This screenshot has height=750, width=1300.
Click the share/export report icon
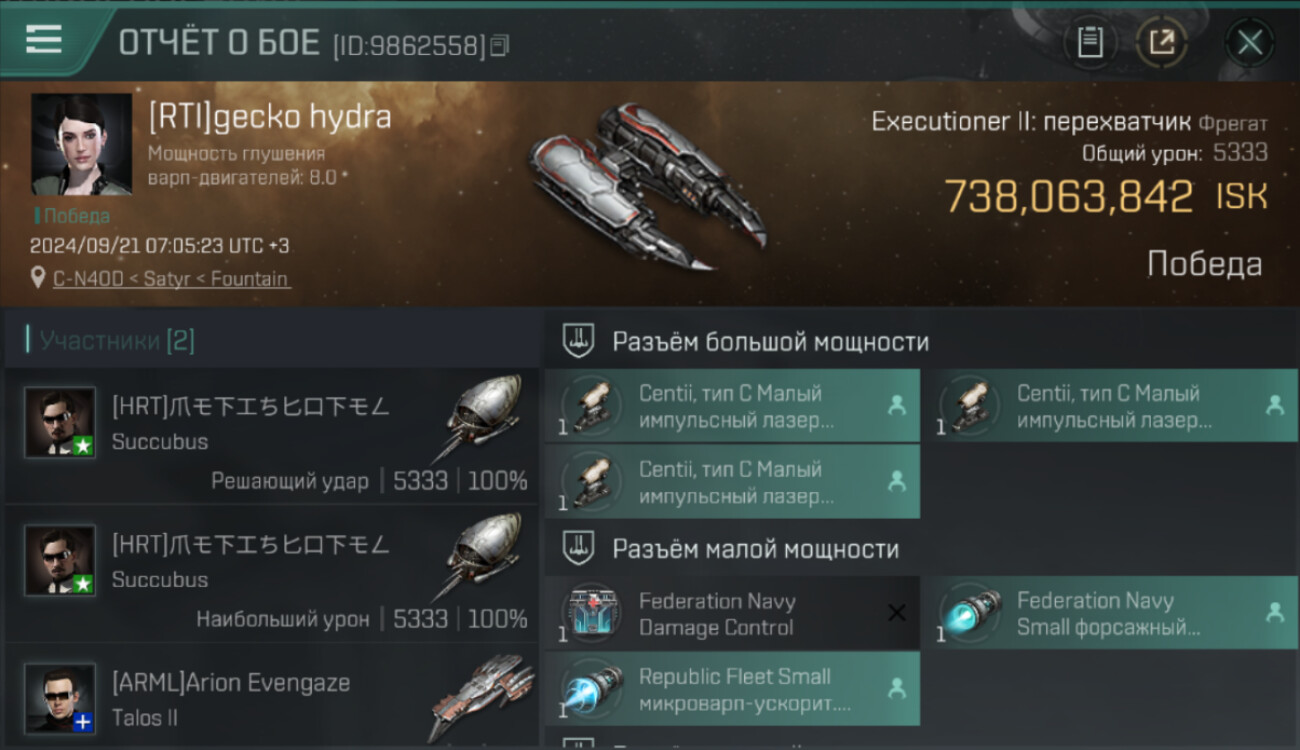tap(1162, 42)
